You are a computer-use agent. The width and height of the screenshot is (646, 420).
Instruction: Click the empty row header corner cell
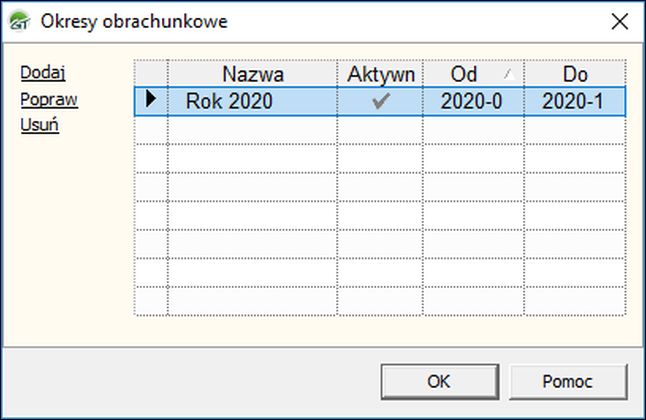[x=151, y=74]
